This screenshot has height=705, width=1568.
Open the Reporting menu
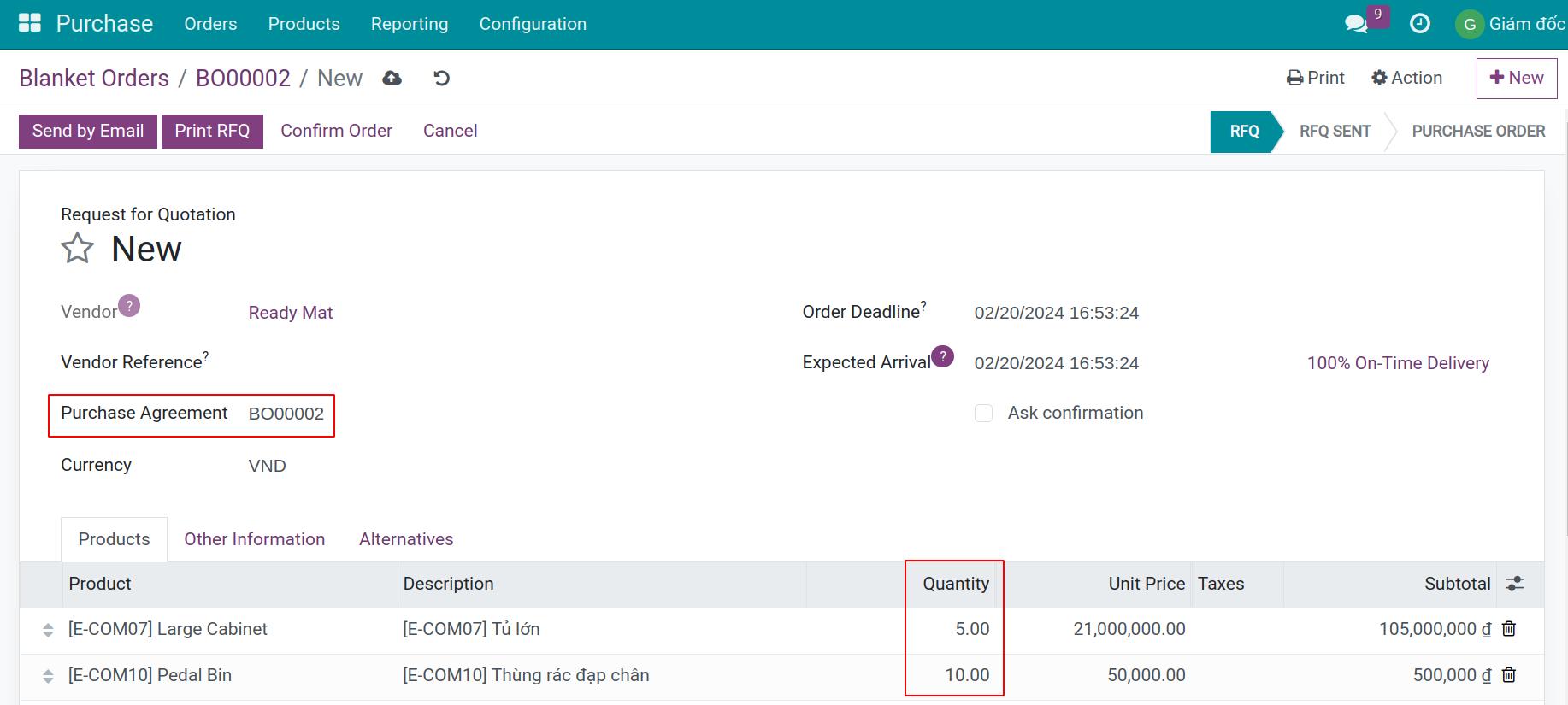(409, 24)
